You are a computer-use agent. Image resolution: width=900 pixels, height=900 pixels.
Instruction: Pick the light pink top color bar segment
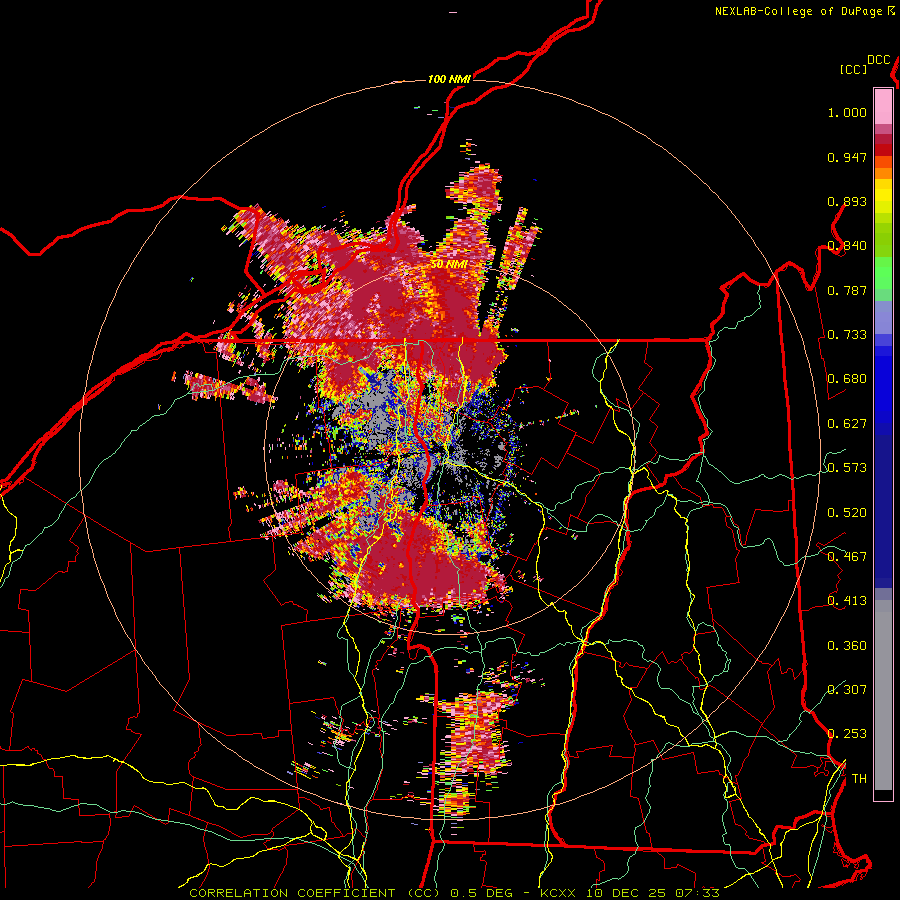tap(883, 106)
